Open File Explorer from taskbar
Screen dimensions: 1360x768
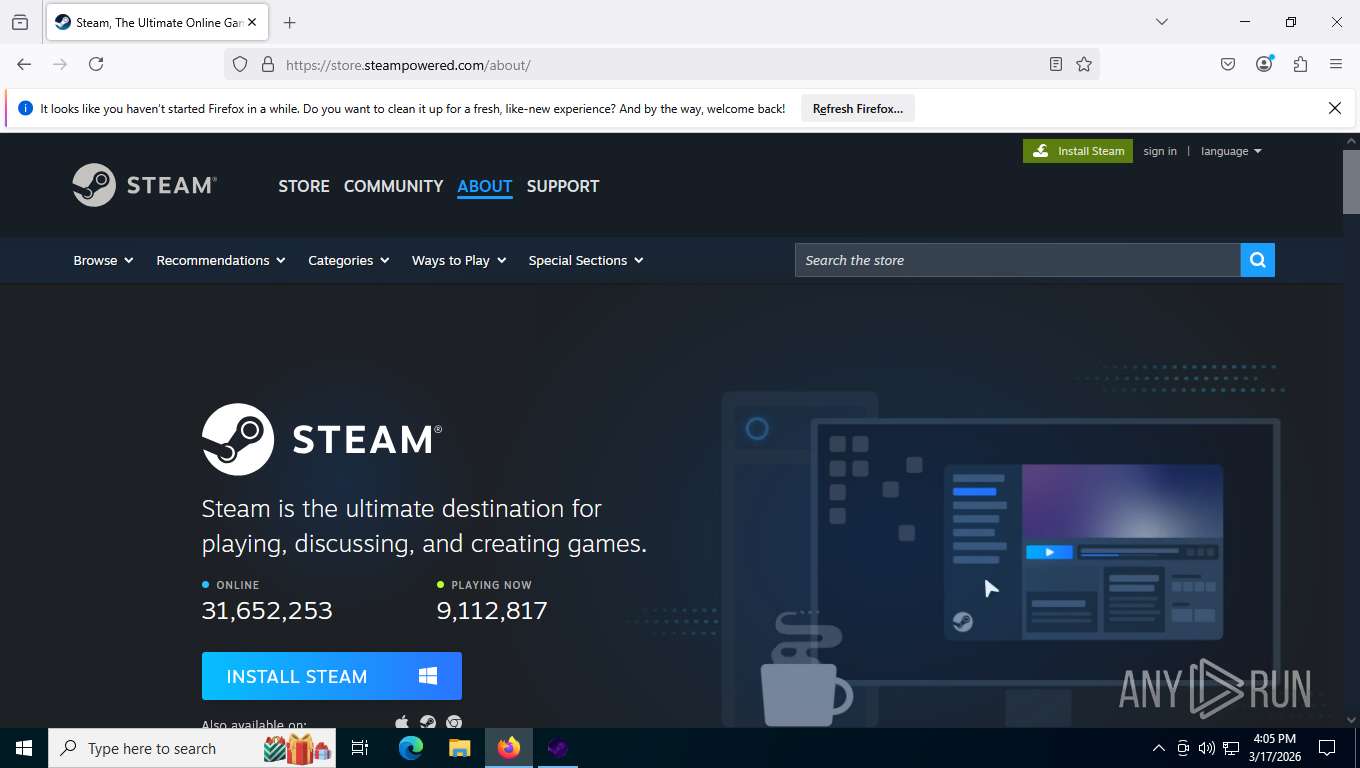(459, 748)
